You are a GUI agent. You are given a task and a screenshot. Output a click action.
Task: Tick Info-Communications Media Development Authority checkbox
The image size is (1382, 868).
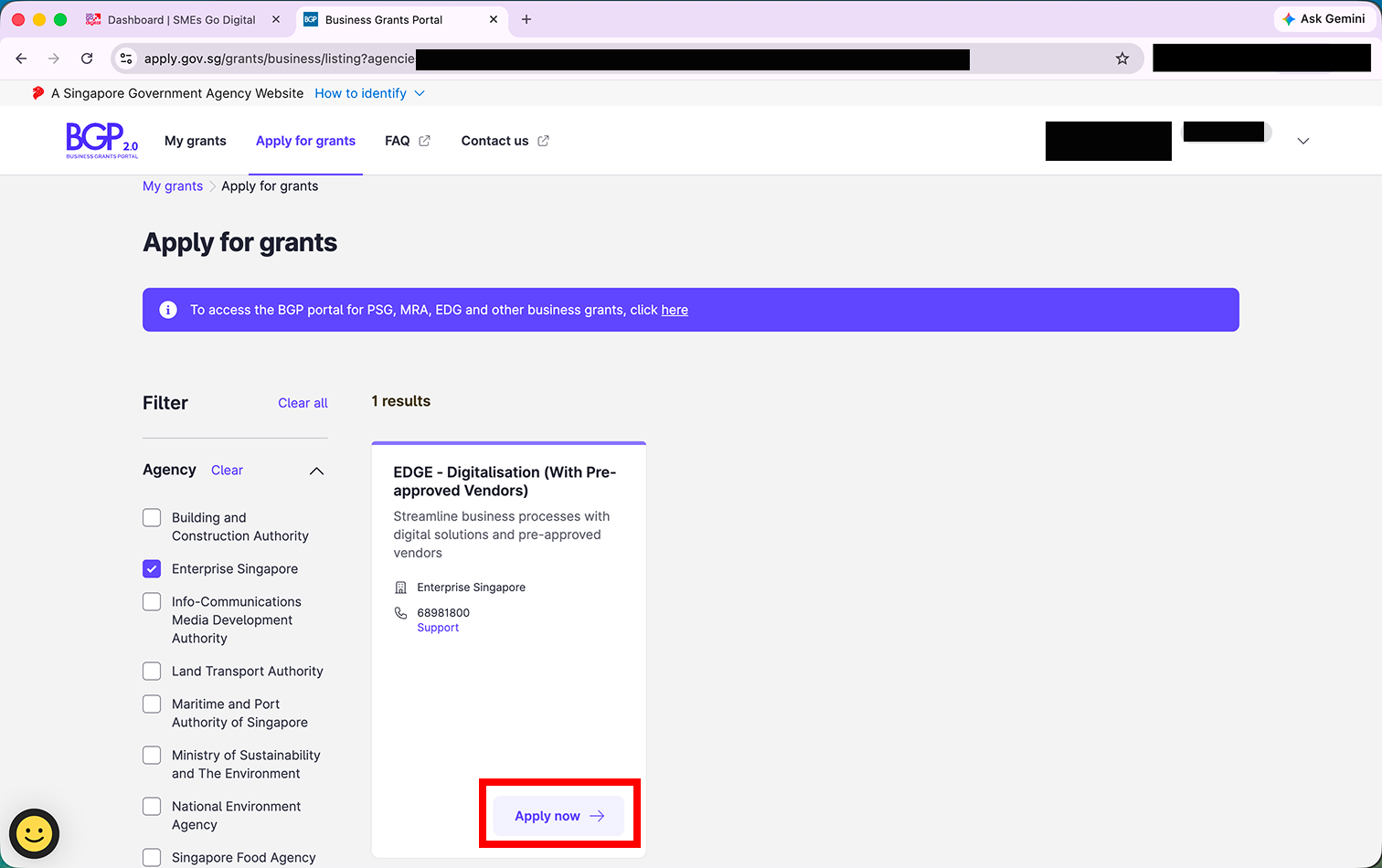point(152,601)
